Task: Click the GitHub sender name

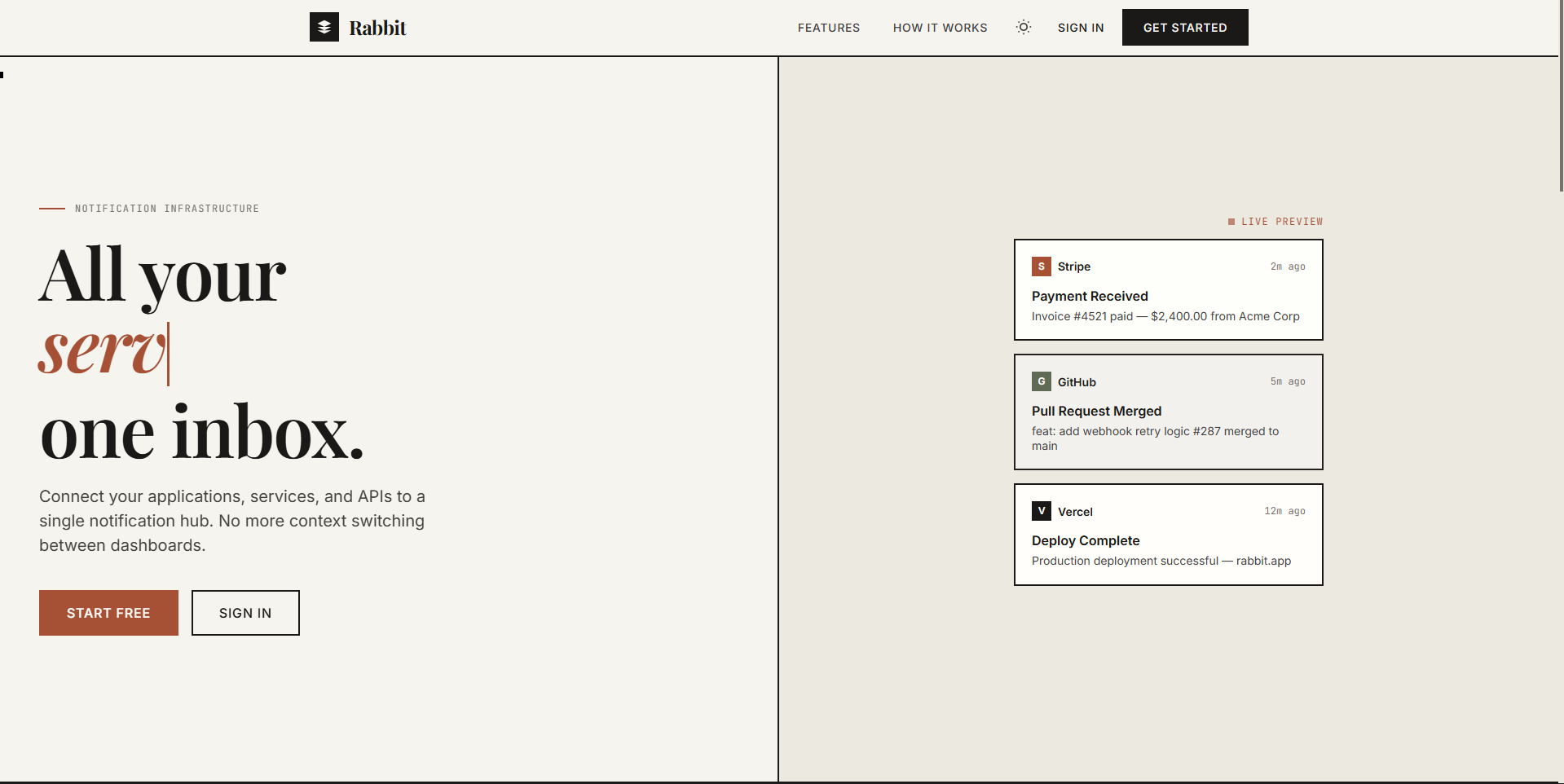Action: pos(1077,382)
